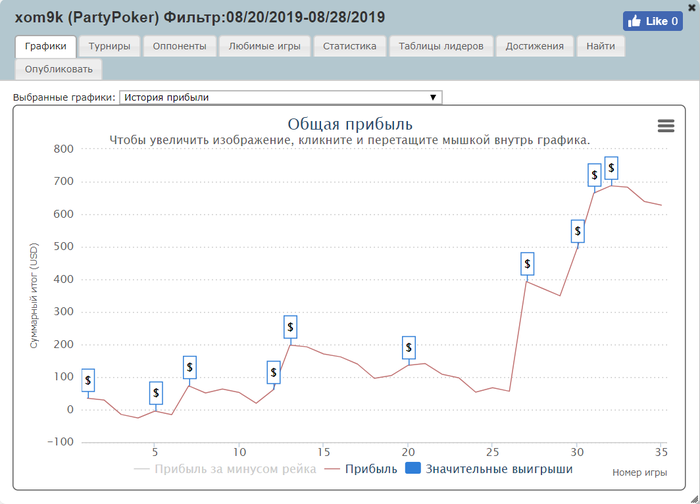Click the $ win flag at game 1
Screen dimensions: 700x504
(88, 380)
